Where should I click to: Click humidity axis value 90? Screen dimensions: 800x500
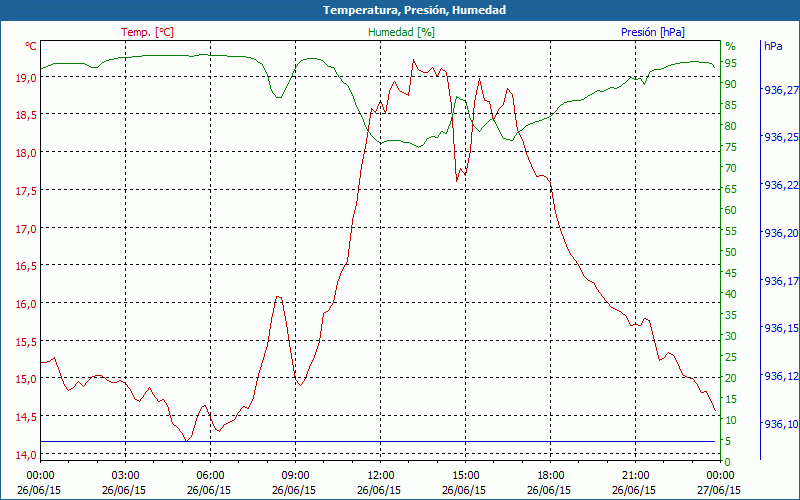[731, 84]
